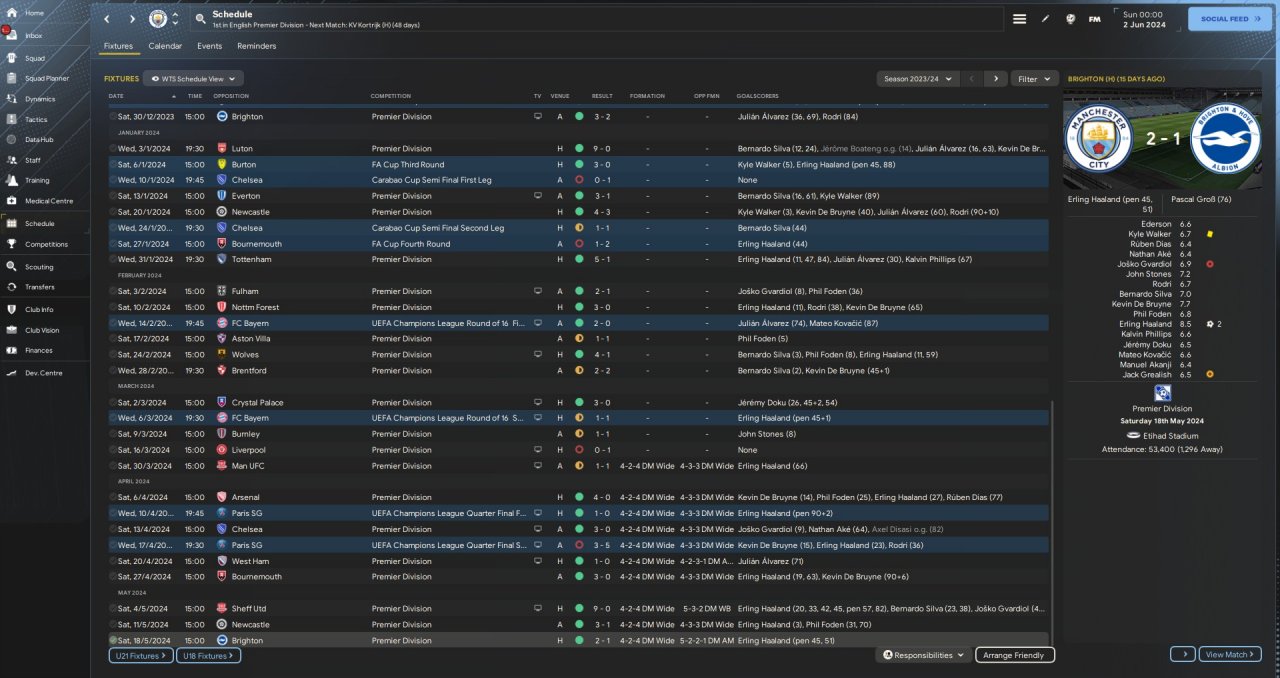Viewport: 1280px width, 678px height.
Task: Click the Arrange Friendly button
Action: pos(1014,655)
